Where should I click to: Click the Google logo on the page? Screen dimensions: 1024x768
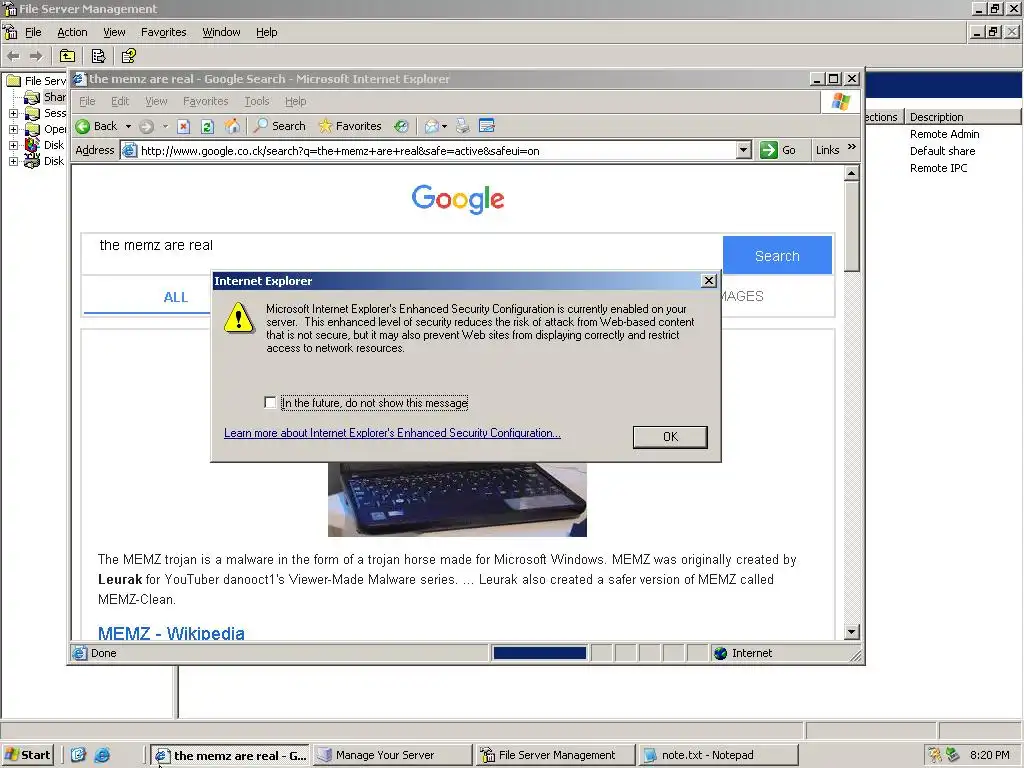pyautogui.click(x=458, y=199)
